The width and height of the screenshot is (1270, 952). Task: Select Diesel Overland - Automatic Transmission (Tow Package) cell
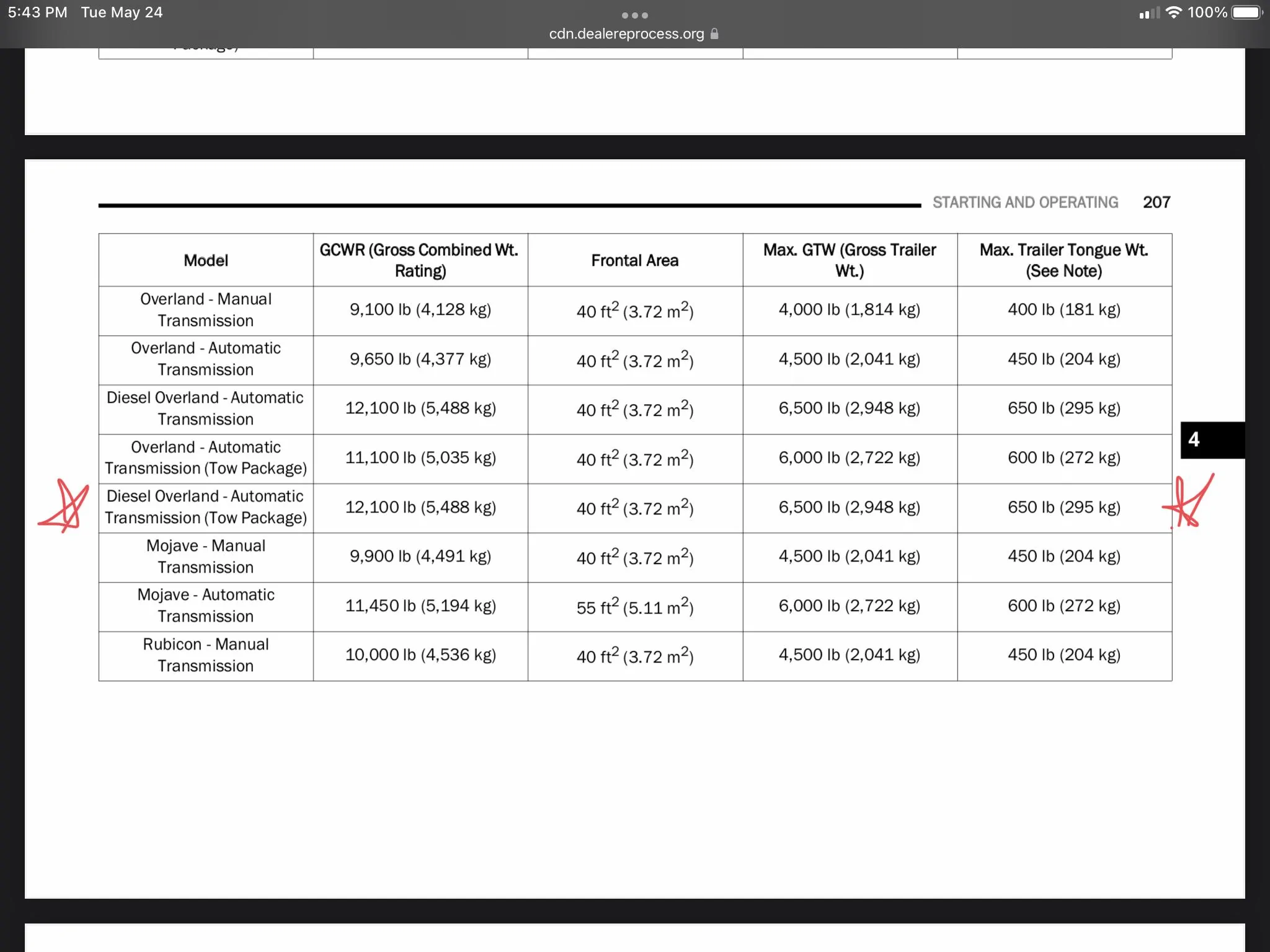coord(206,508)
